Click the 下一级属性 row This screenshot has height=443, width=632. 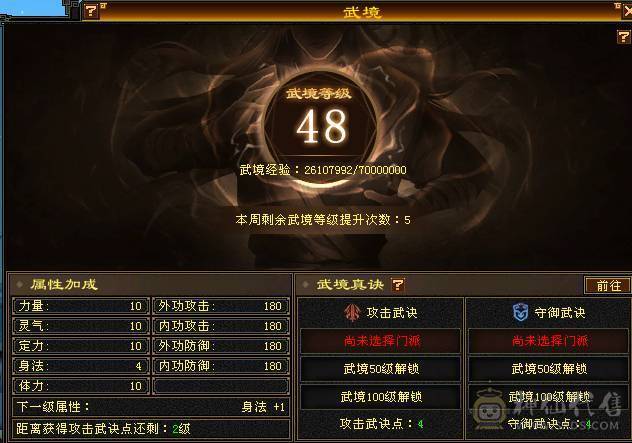[151, 407]
